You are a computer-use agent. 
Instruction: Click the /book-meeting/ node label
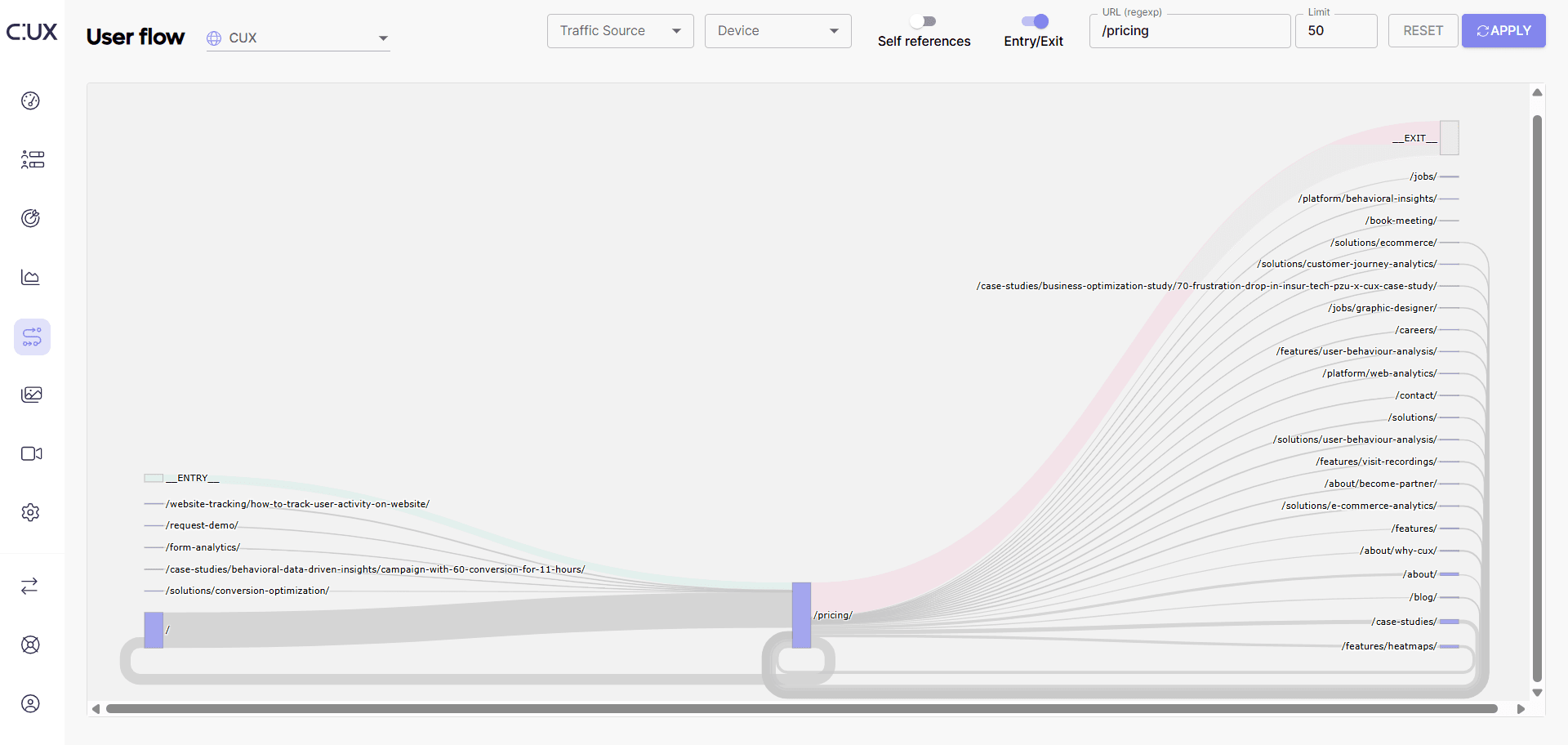[x=1401, y=221]
